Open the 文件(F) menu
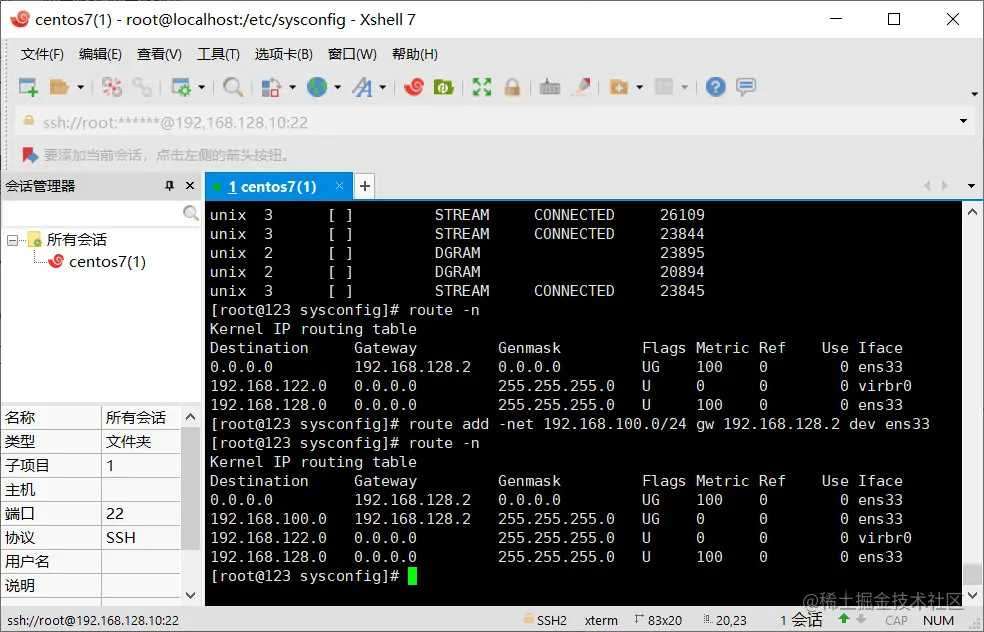Viewport: 984px width, 632px height. (x=42, y=54)
